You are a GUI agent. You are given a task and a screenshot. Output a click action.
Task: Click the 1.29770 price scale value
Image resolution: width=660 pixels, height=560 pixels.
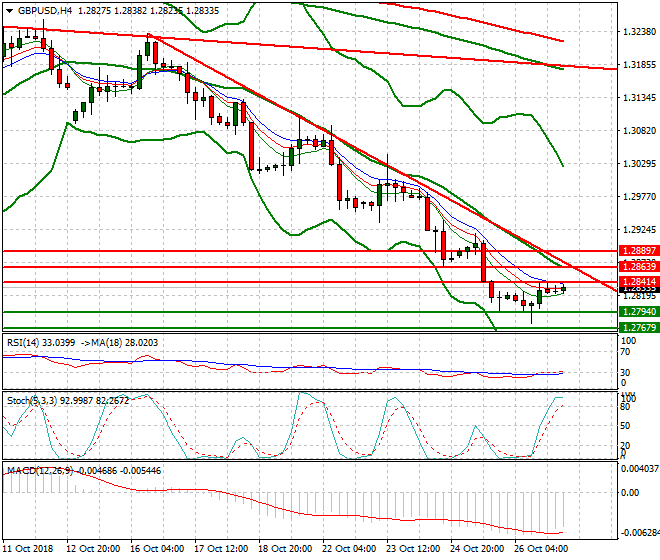[x=639, y=197]
